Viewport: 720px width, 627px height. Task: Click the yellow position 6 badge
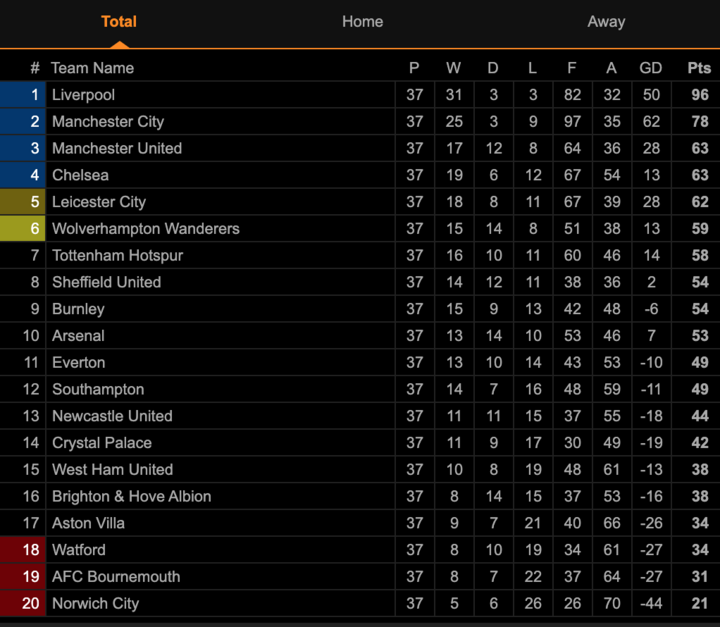(x=22, y=228)
